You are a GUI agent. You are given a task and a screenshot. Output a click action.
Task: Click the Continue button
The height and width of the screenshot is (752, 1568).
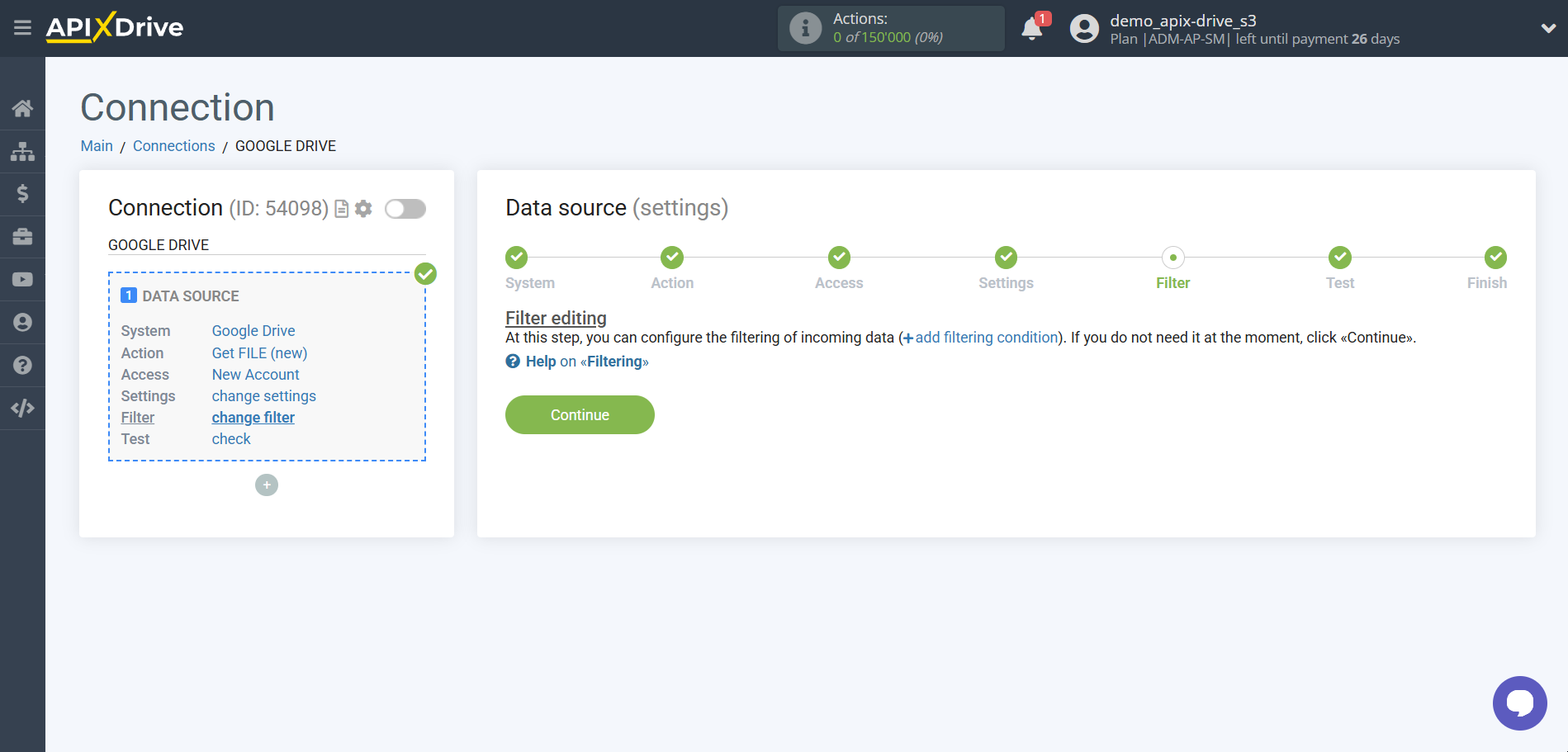[580, 414]
